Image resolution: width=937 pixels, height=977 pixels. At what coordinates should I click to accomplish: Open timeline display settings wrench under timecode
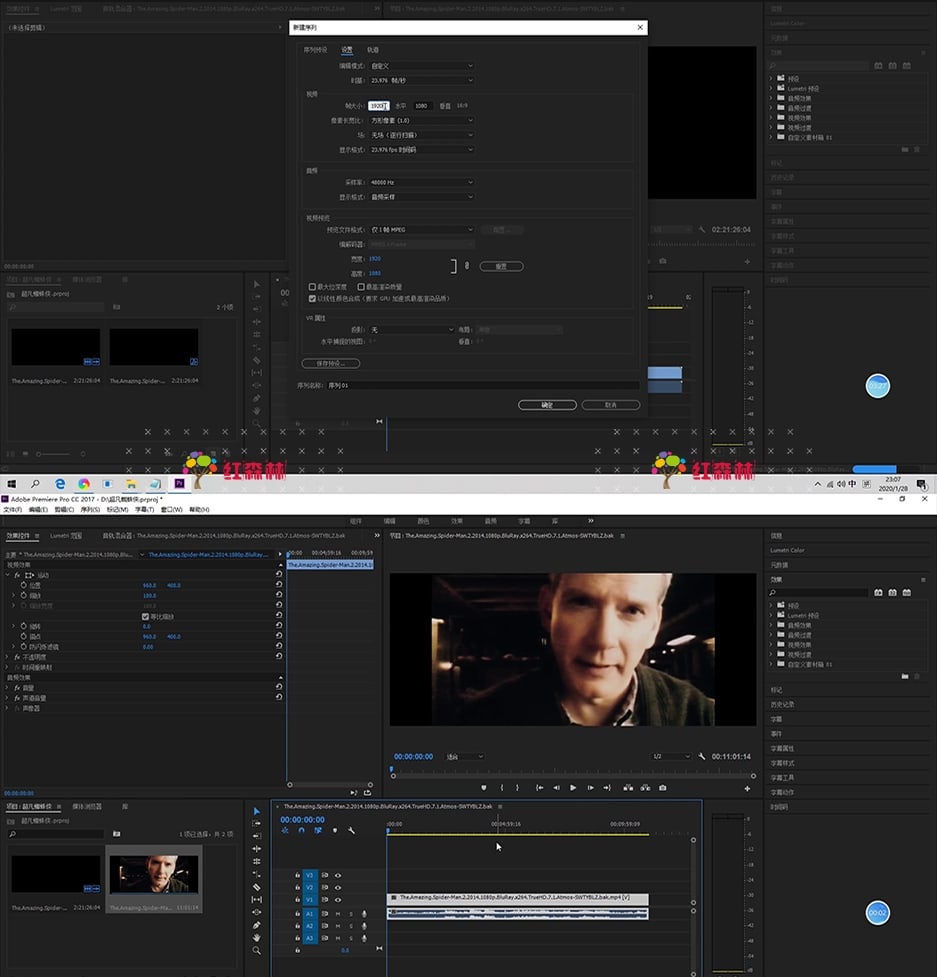pyautogui.click(x=351, y=831)
